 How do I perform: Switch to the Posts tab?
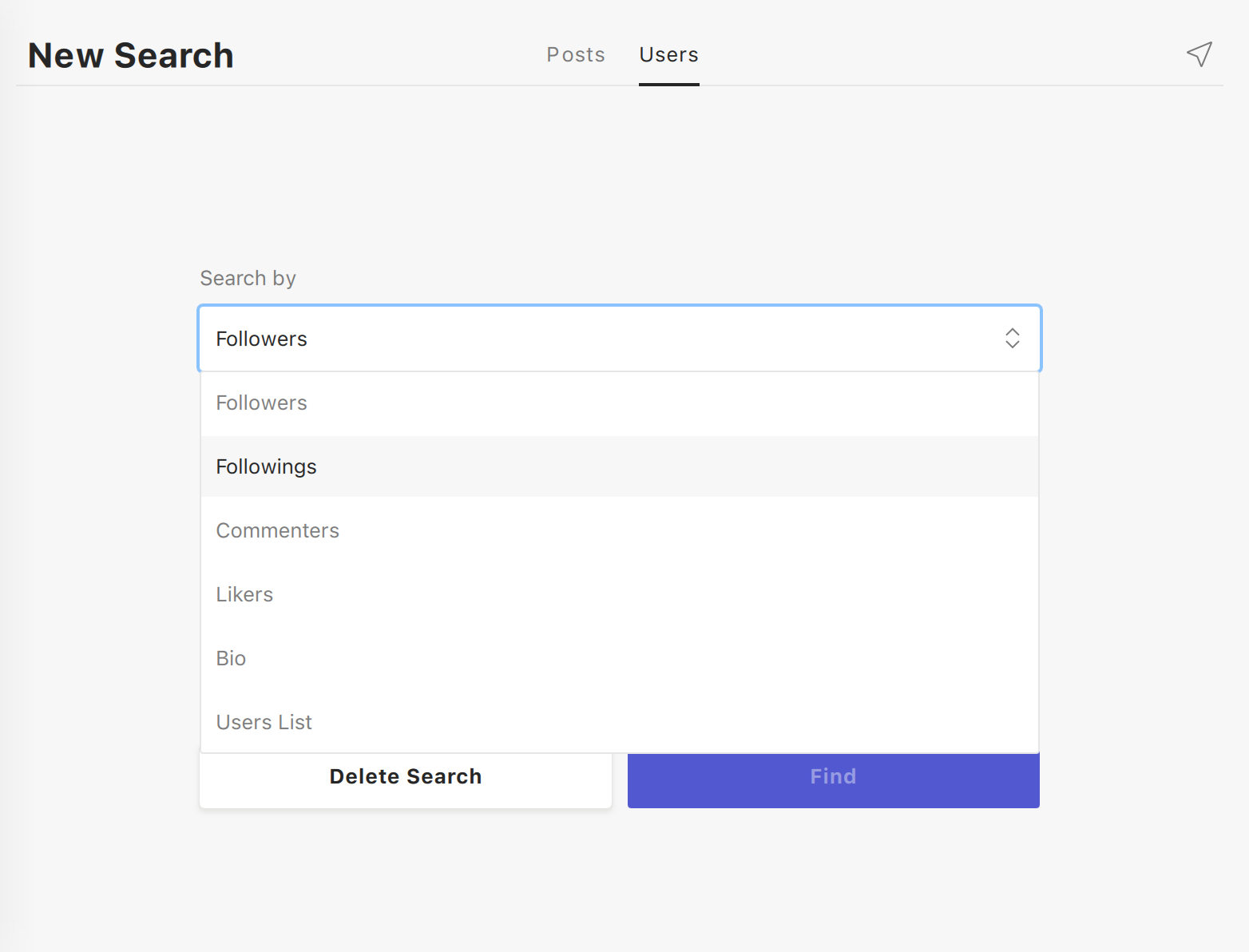pyautogui.click(x=575, y=54)
